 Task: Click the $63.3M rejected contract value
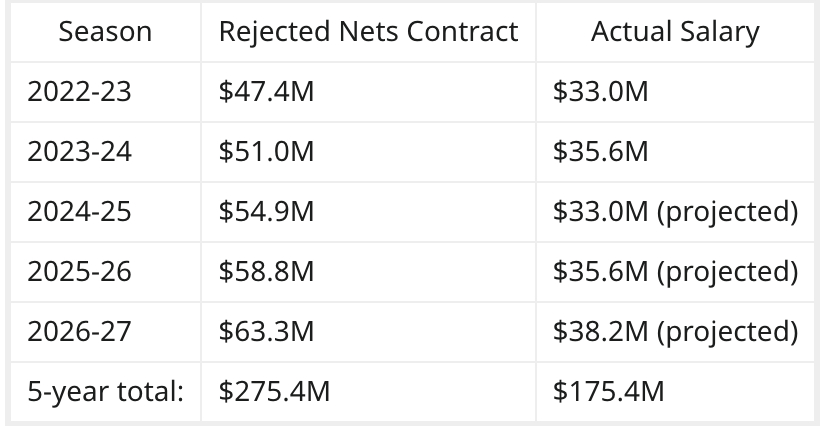[x=267, y=331]
